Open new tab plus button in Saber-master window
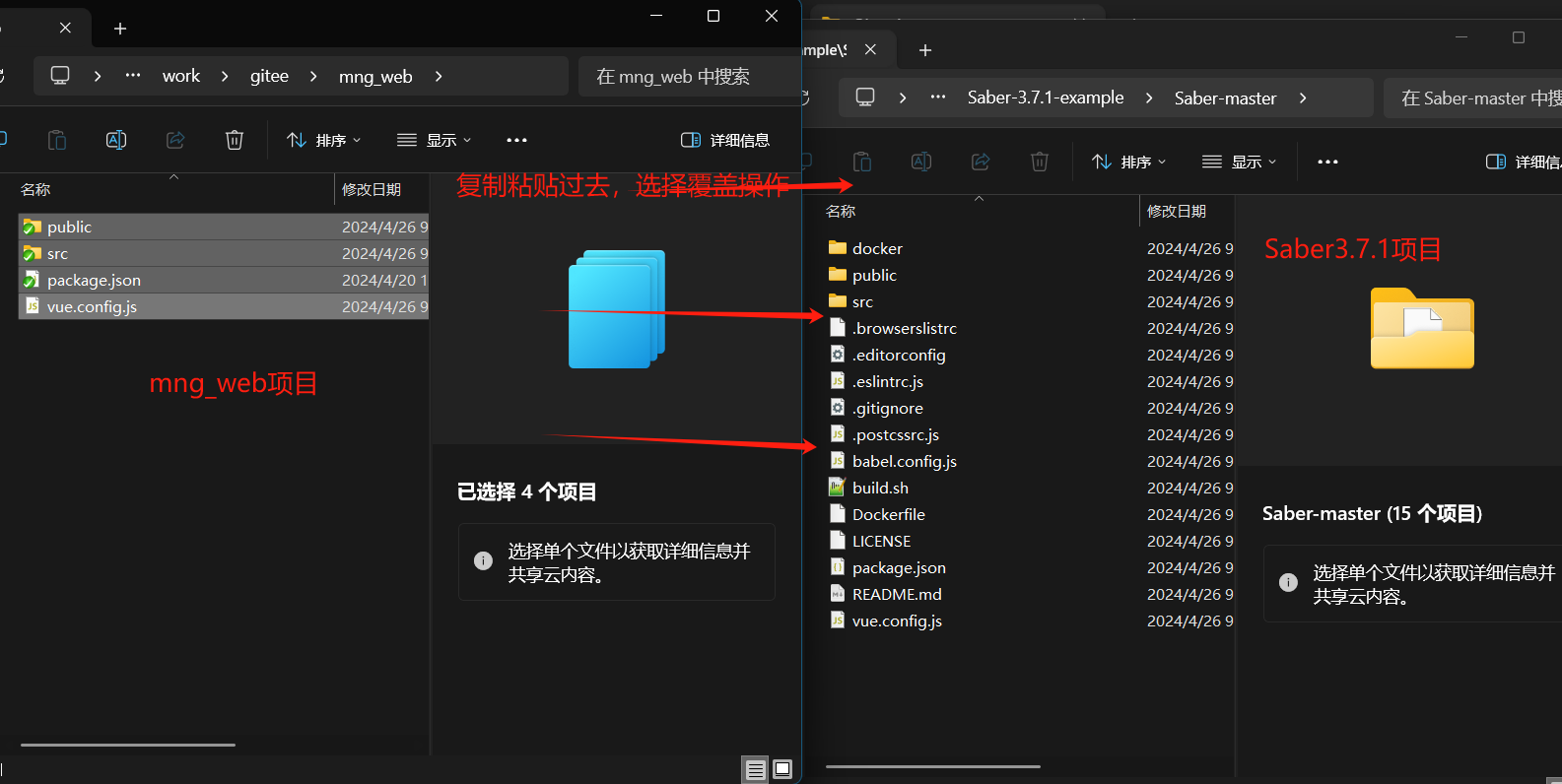 tap(925, 50)
